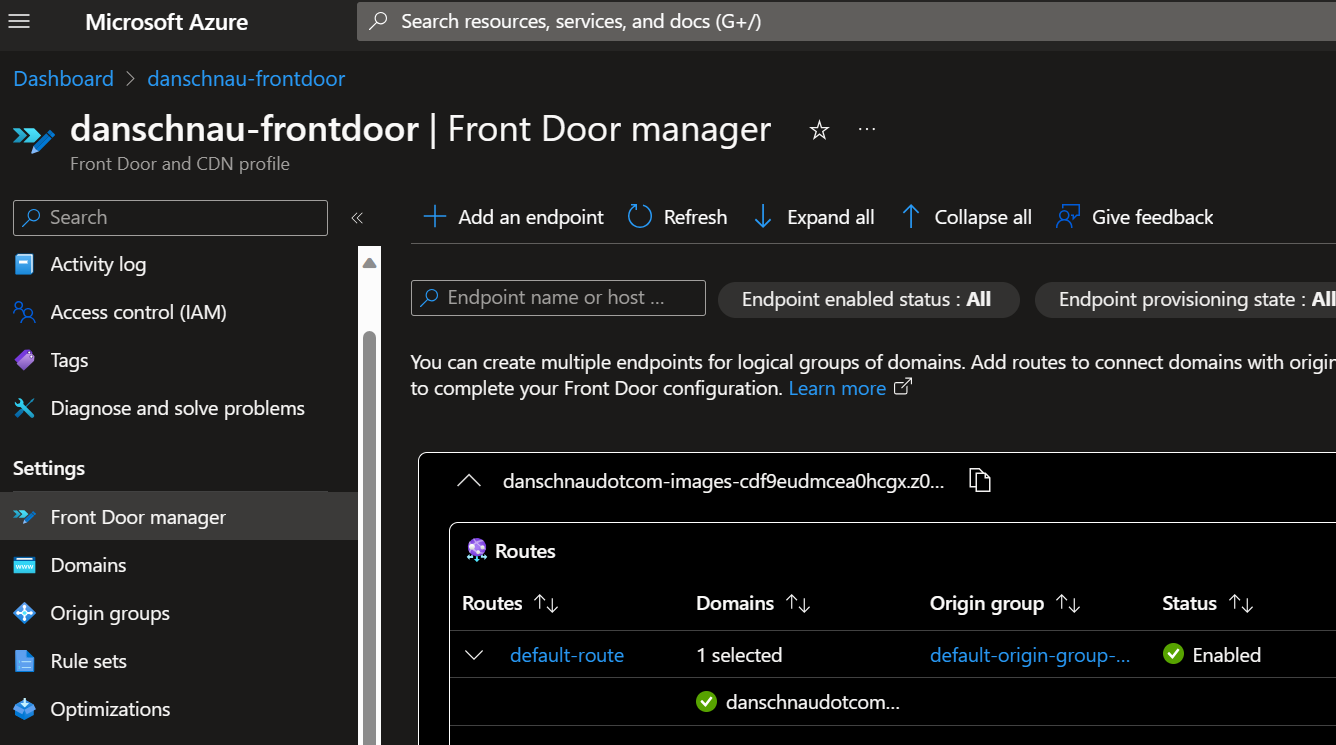Favorite this resource with the star icon

(819, 130)
